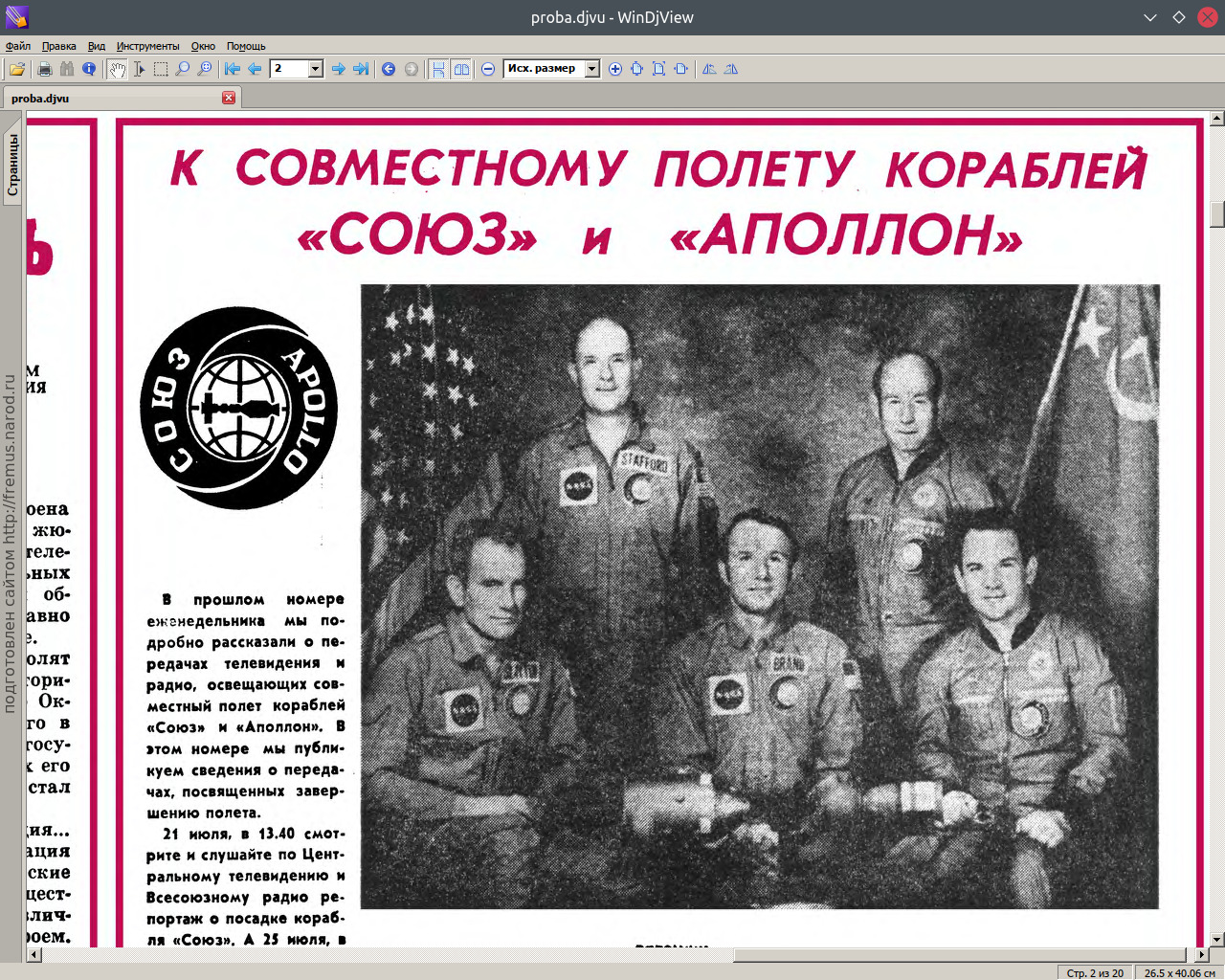The width and height of the screenshot is (1225, 980).
Task: Rotate page left
Action: click(709, 69)
